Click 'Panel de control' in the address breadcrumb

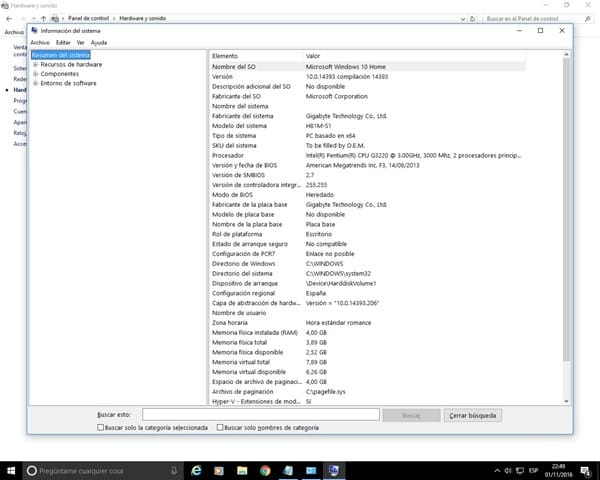pos(88,18)
